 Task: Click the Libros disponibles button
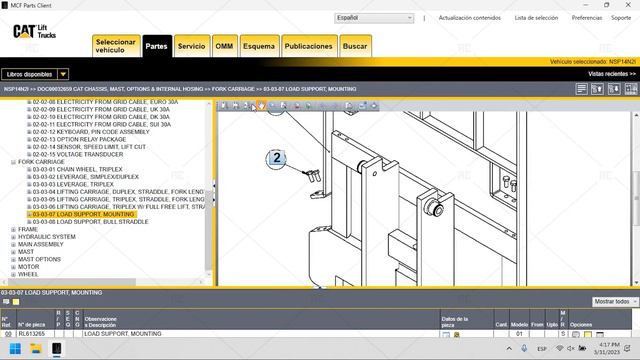point(29,74)
